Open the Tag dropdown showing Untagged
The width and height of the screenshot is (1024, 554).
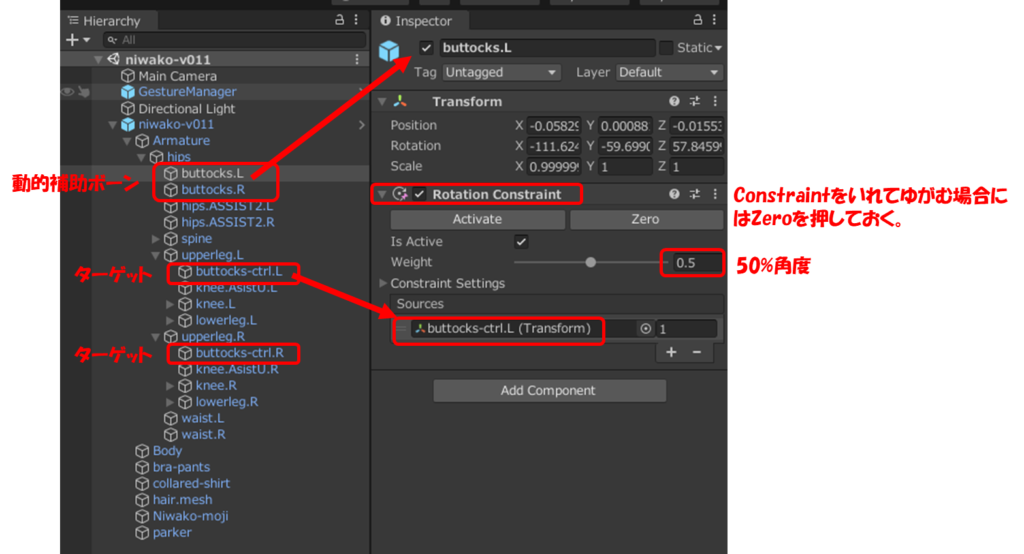coord(501,73)
